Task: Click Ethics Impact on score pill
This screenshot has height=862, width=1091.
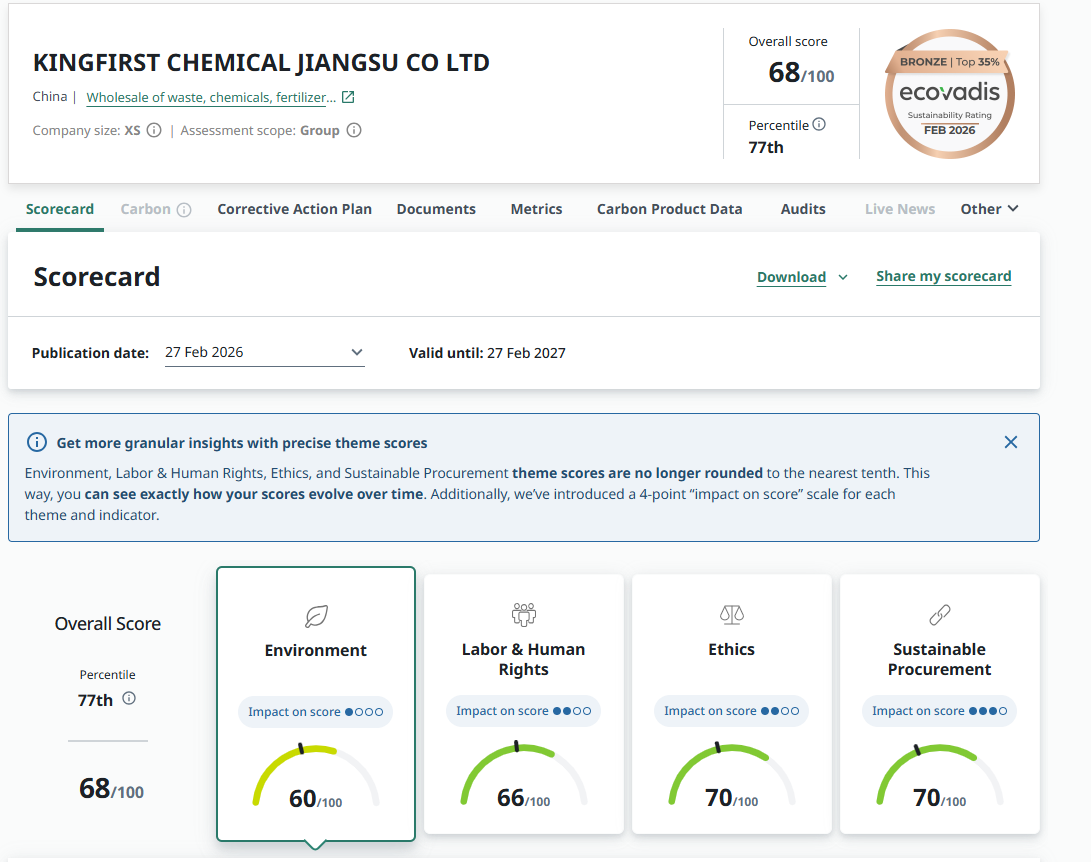Action: (732, 711)
